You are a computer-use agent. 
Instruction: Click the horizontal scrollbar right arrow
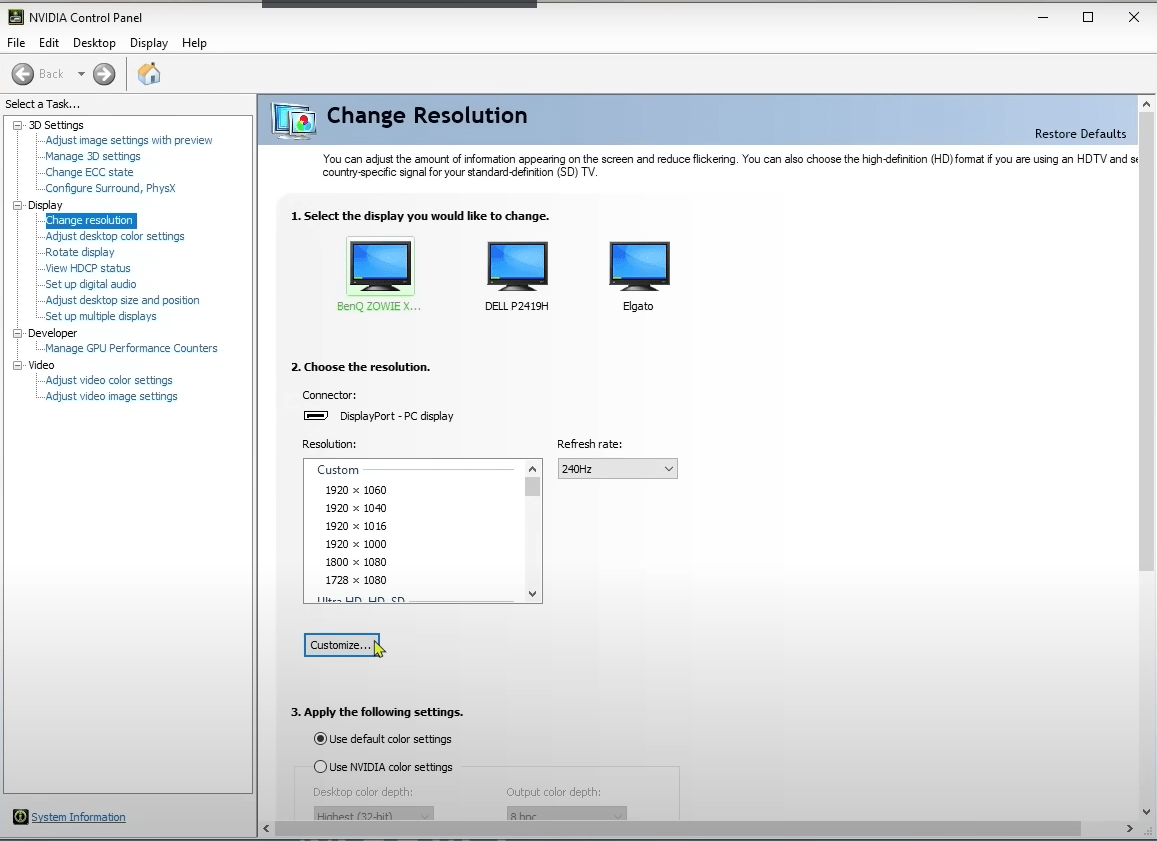click(x=1129, y=828)
